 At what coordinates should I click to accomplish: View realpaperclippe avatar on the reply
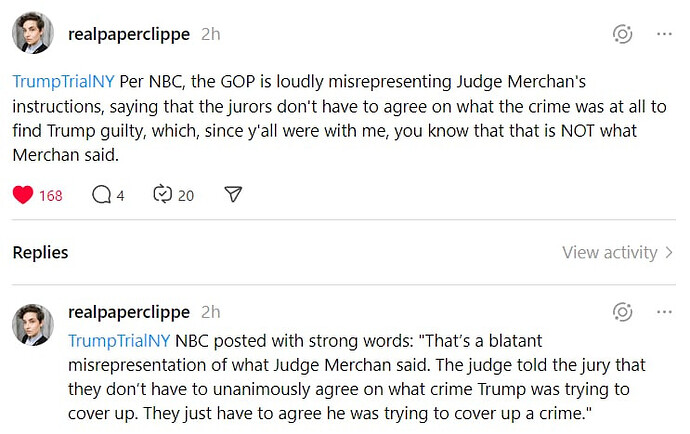[33, 325]
